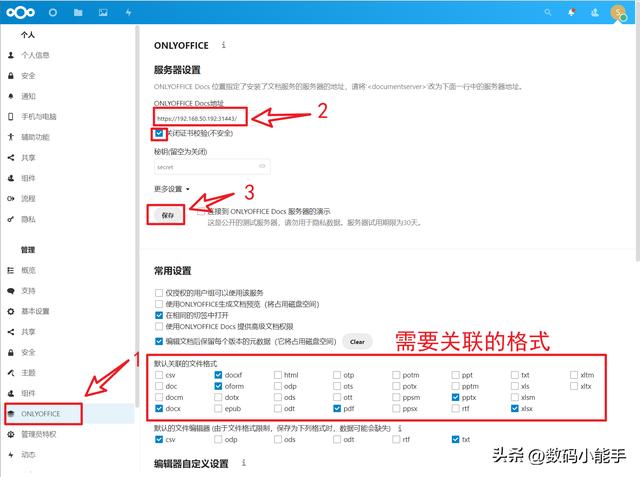Click the sidebar vertical scrollbar

pyautogui.click(x=138, y=216)
